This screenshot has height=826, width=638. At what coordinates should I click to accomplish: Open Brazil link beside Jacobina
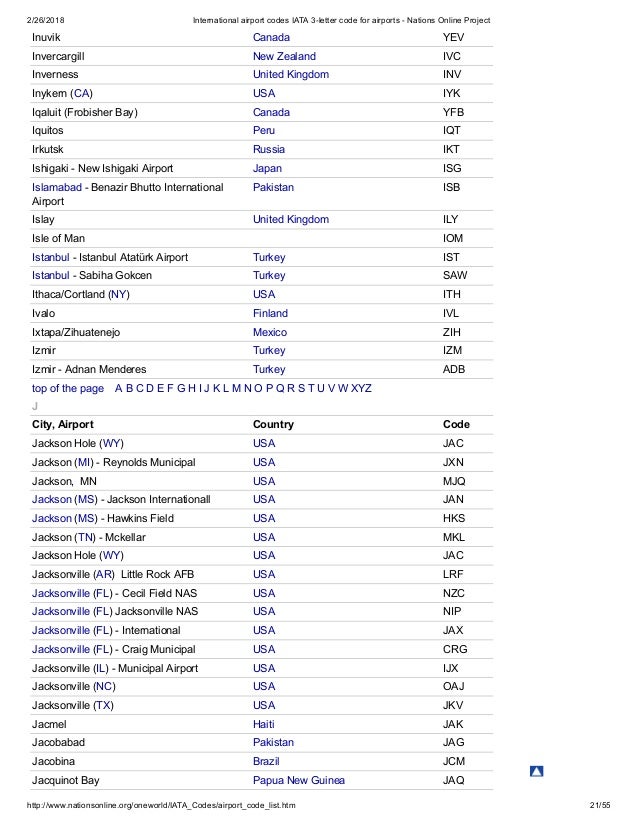(x=266, y=761)
